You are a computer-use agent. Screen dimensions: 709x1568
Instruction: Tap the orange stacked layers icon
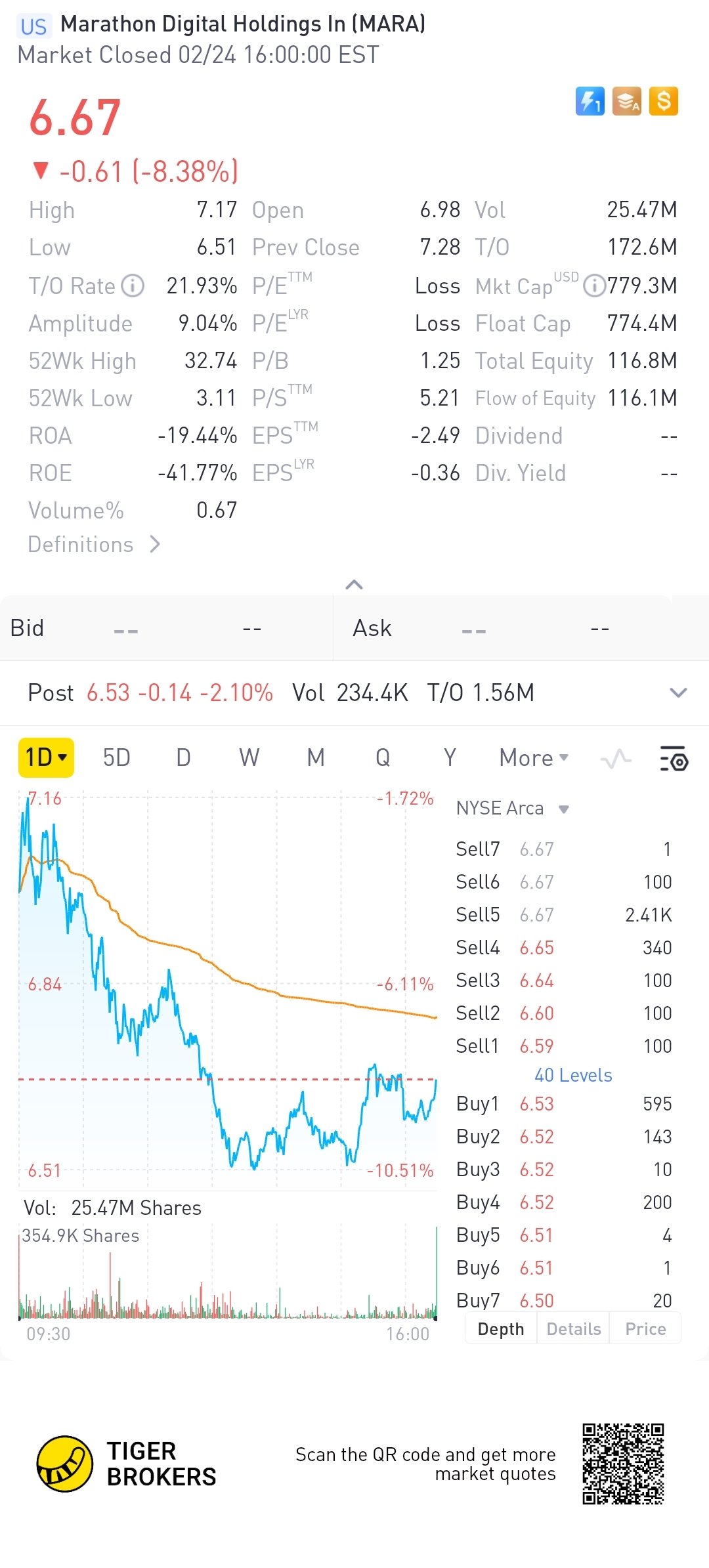626,102
